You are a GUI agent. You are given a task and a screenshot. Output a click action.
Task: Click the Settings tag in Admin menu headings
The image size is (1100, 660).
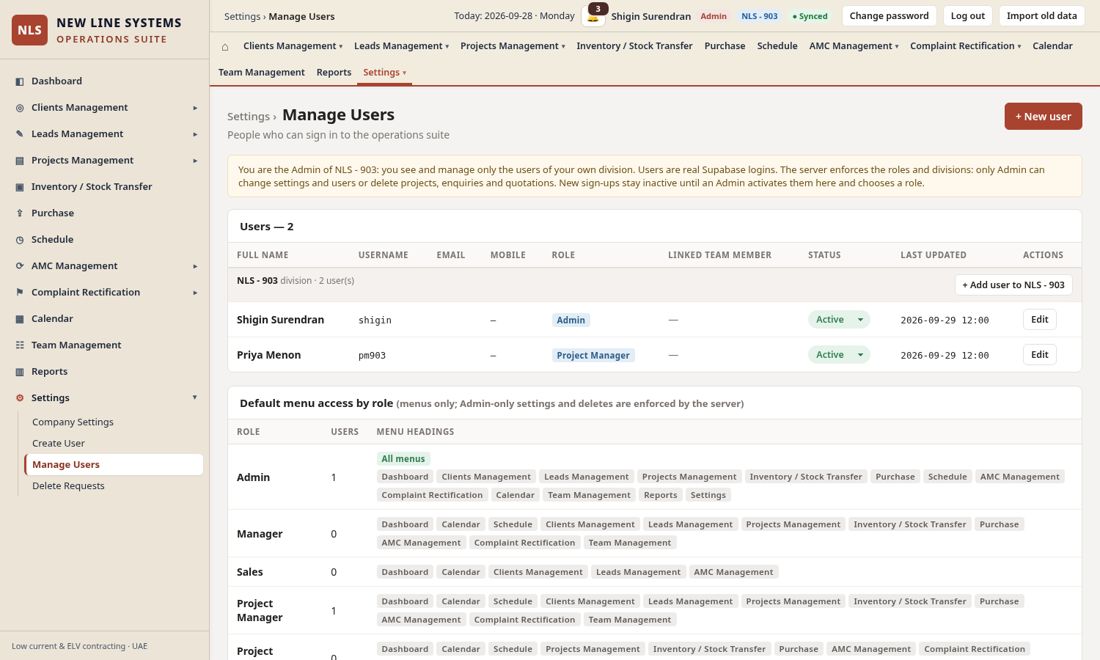point(708,495)
